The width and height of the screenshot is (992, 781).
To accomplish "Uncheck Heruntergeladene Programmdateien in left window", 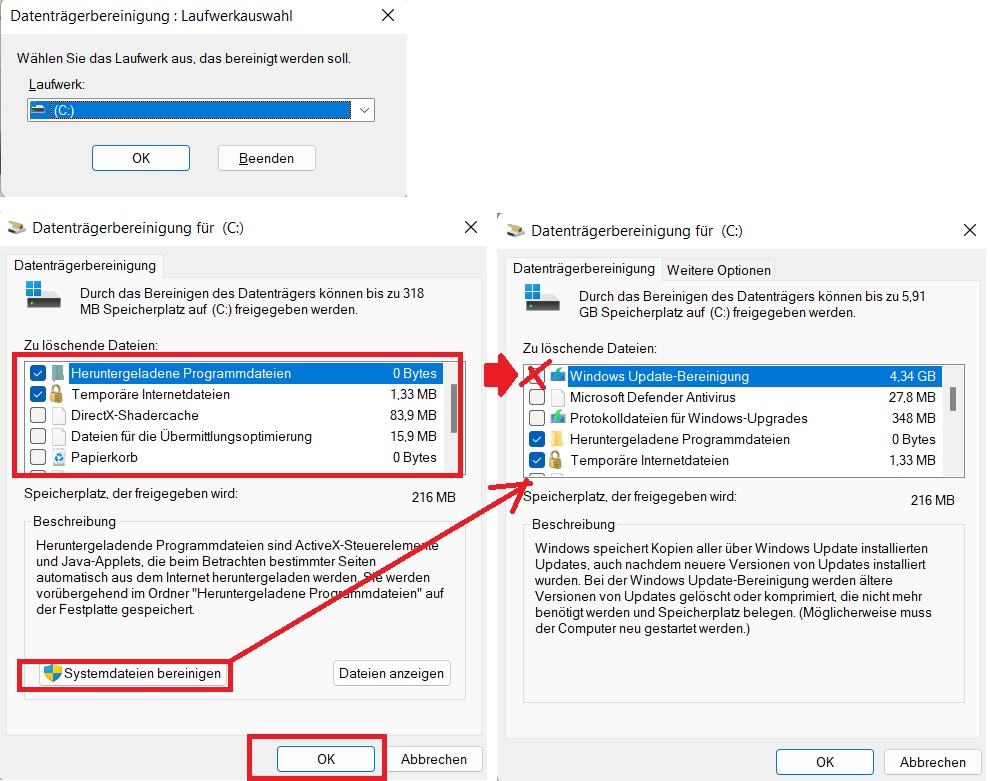I will click(x=38, y=373).
